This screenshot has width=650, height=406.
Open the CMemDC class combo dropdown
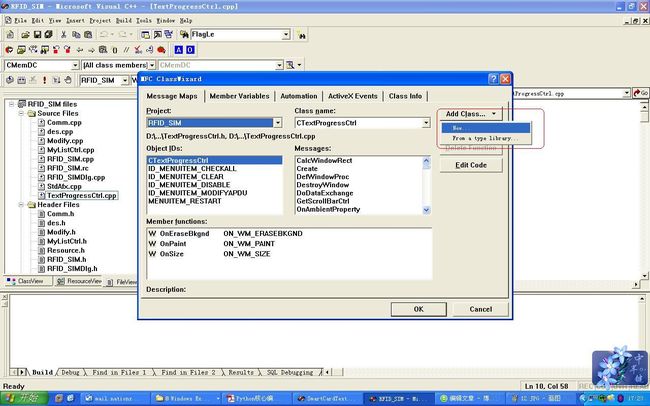pyautogui.click(x=75, y=65)
